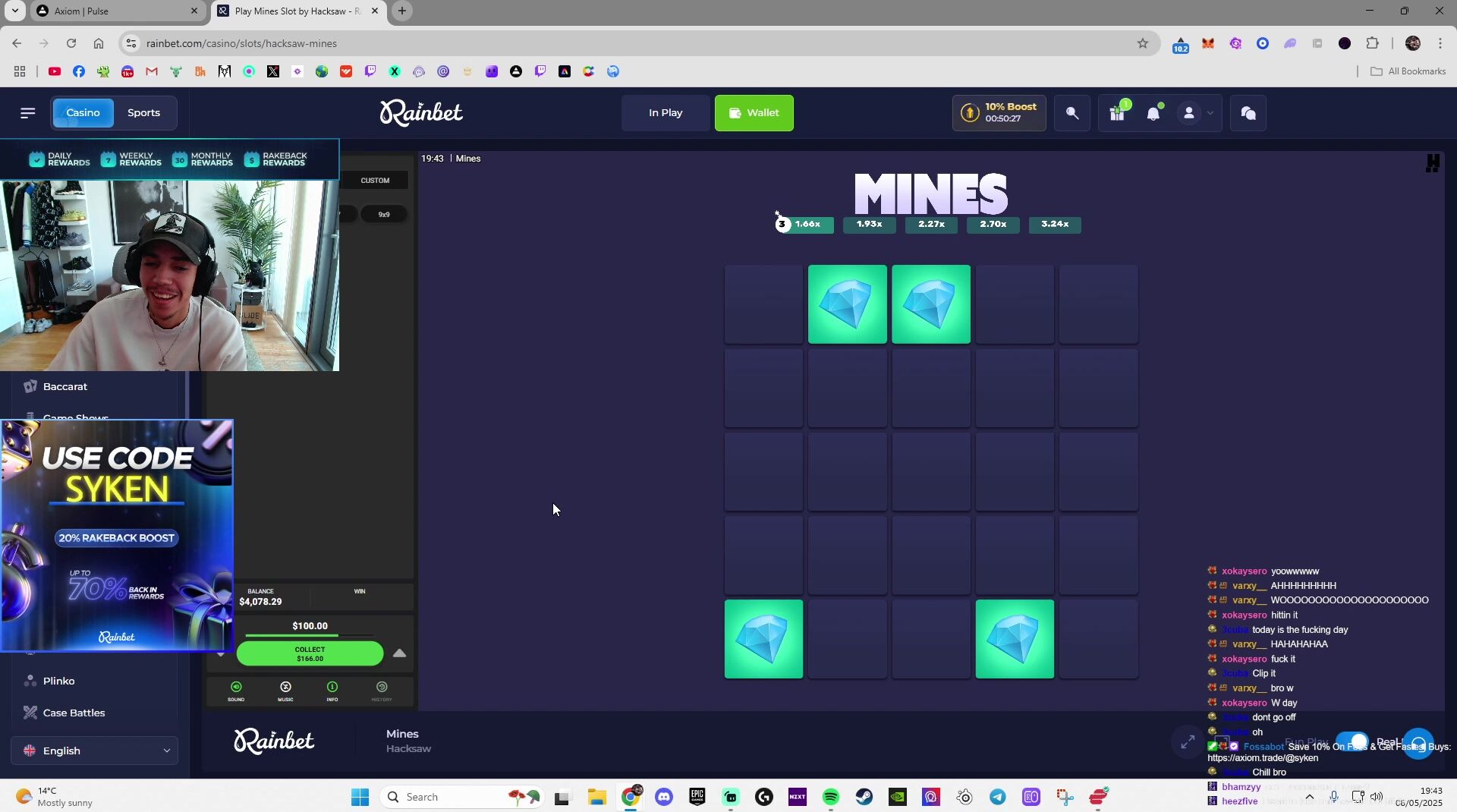Viewport: 1457px width, 812px height.
Task: Open the chat bubbles icon
Action: pos(1248,113)
